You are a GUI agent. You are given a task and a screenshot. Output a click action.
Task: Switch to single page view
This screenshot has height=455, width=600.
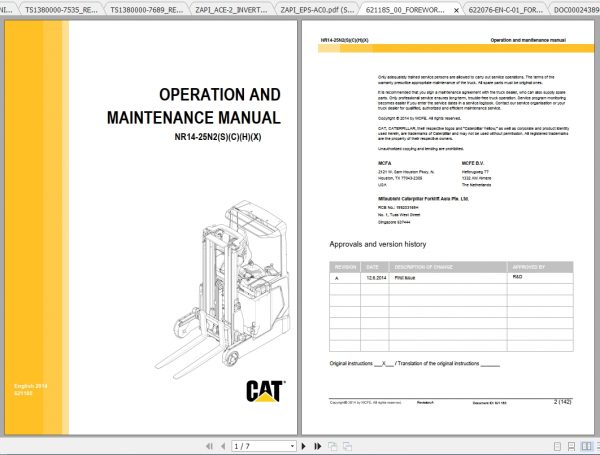point(558,446)
